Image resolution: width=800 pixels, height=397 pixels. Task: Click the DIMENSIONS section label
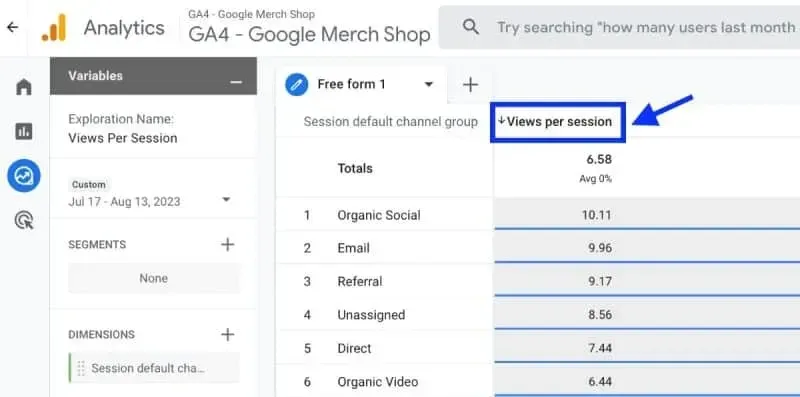pyautogui.click(x=102, y=335)
